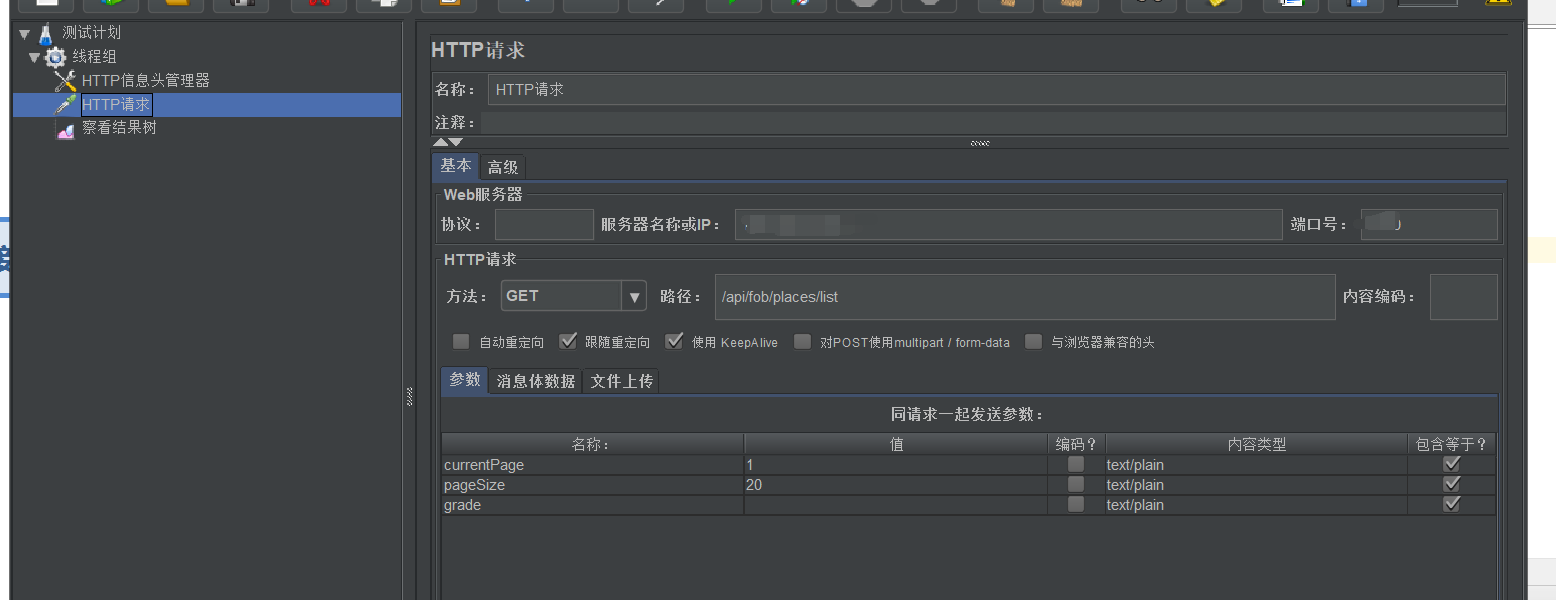The height and width of the screenshot is (600, 1556).
Task: Disable the 使用 KeepAlive checkbox
Action: pos(674,341)
